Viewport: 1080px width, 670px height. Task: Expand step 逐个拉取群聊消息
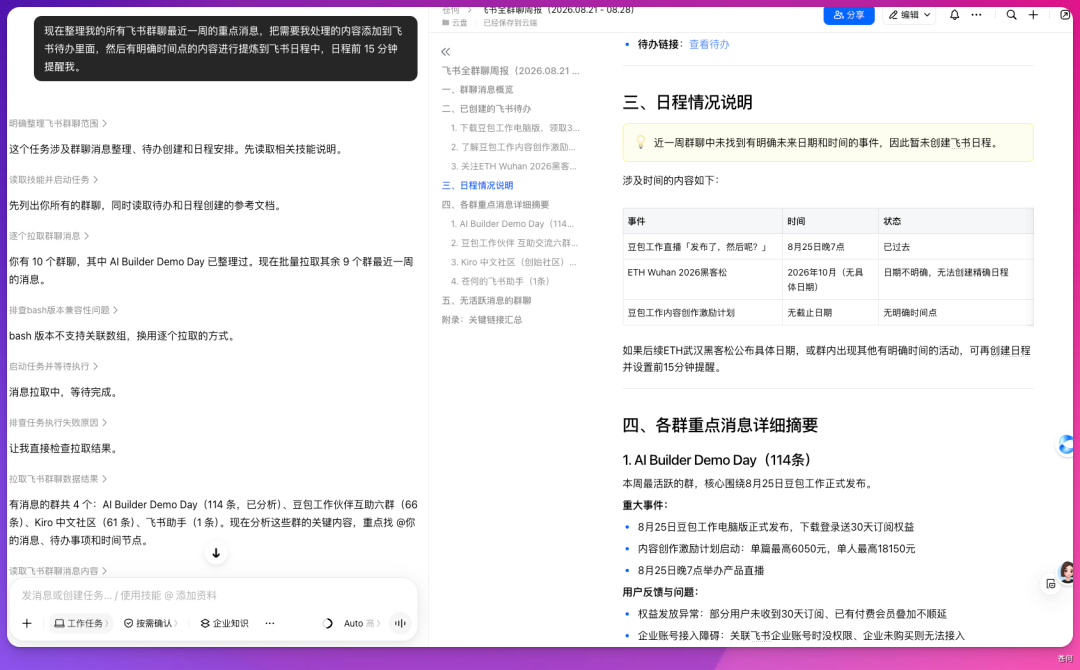coord(49,236)
